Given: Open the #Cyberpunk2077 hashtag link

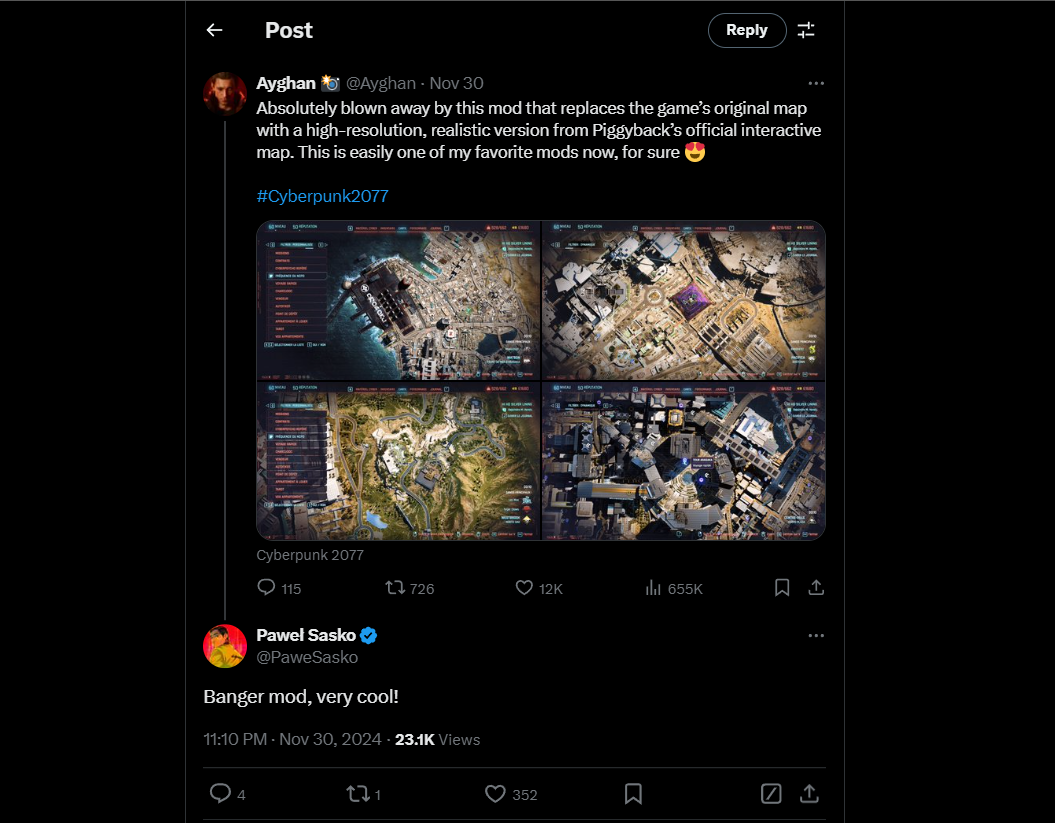Looking at the screenshot, I should (322, 196).
